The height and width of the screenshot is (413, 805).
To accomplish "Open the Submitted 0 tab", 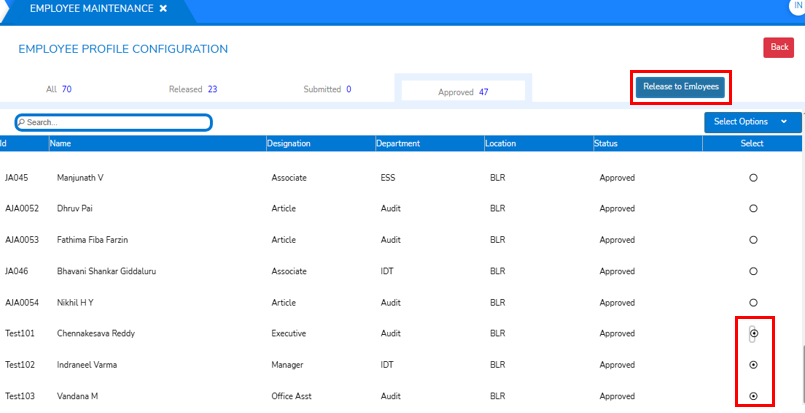I will tap(327, 89).
